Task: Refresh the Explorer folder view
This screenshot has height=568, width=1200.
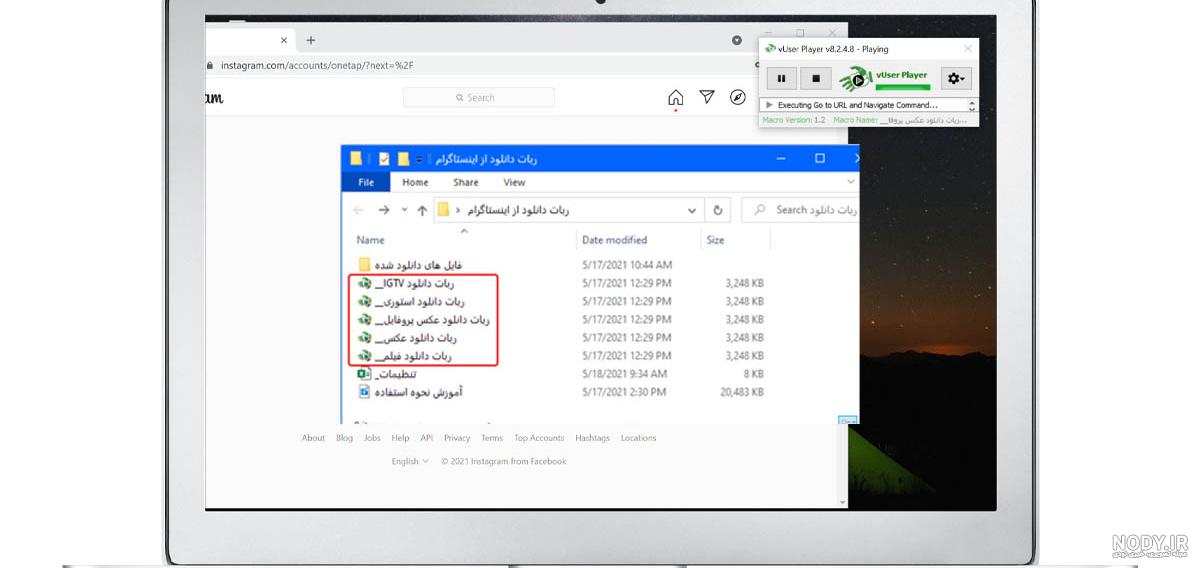Action: pos(717,210)
